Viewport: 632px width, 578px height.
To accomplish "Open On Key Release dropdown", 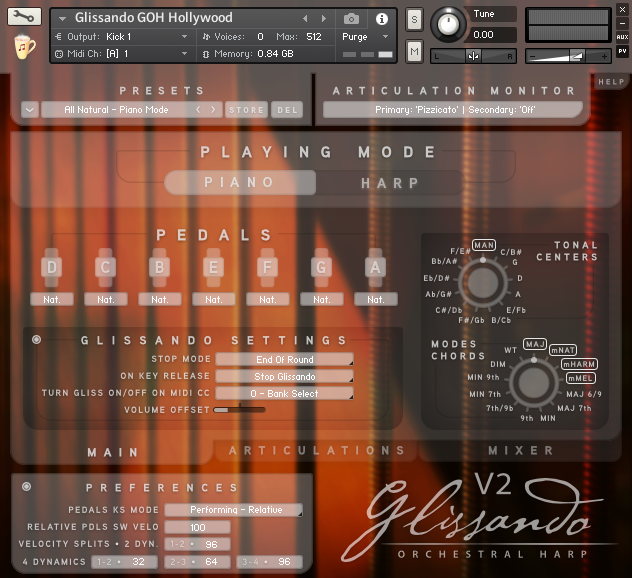I will (x=285, y=376).
